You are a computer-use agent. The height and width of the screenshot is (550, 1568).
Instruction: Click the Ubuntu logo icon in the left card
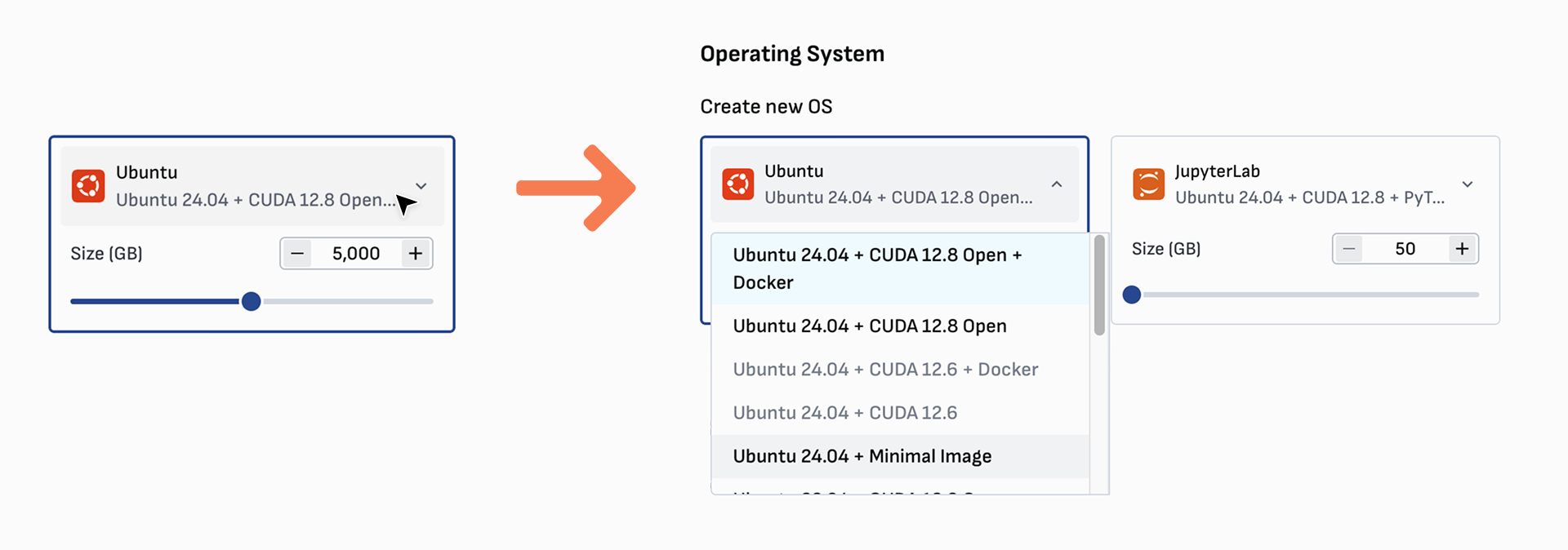[88, 186]
